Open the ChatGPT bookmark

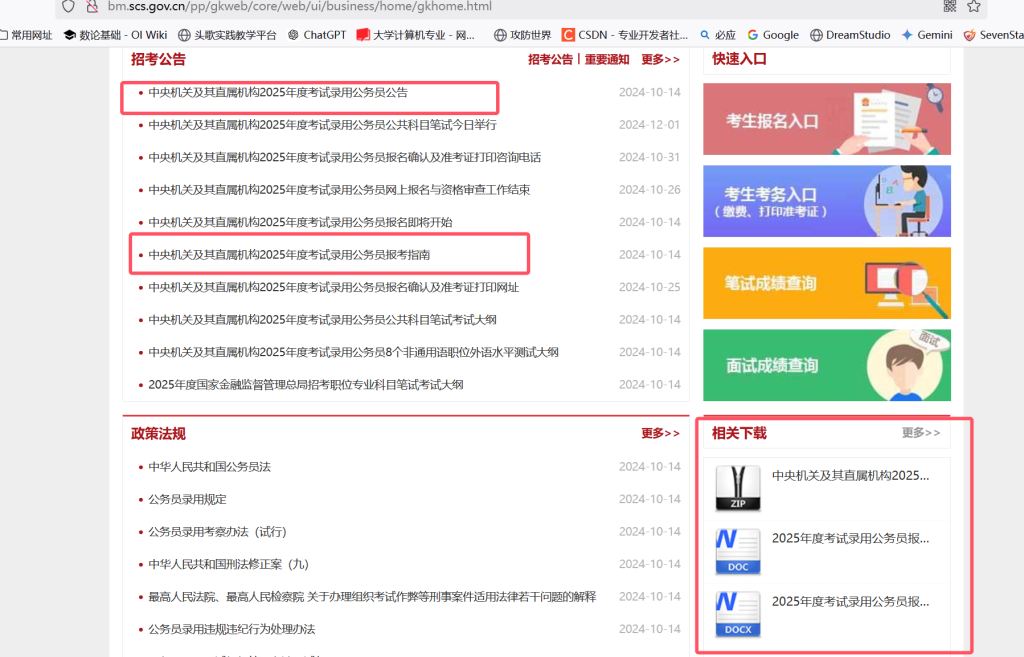[317, 35]
